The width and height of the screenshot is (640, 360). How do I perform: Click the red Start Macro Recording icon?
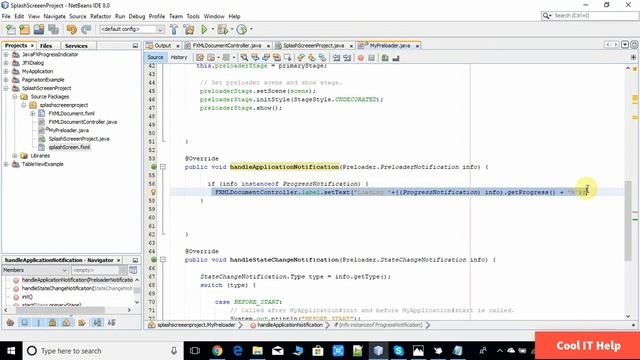[361, 58]
